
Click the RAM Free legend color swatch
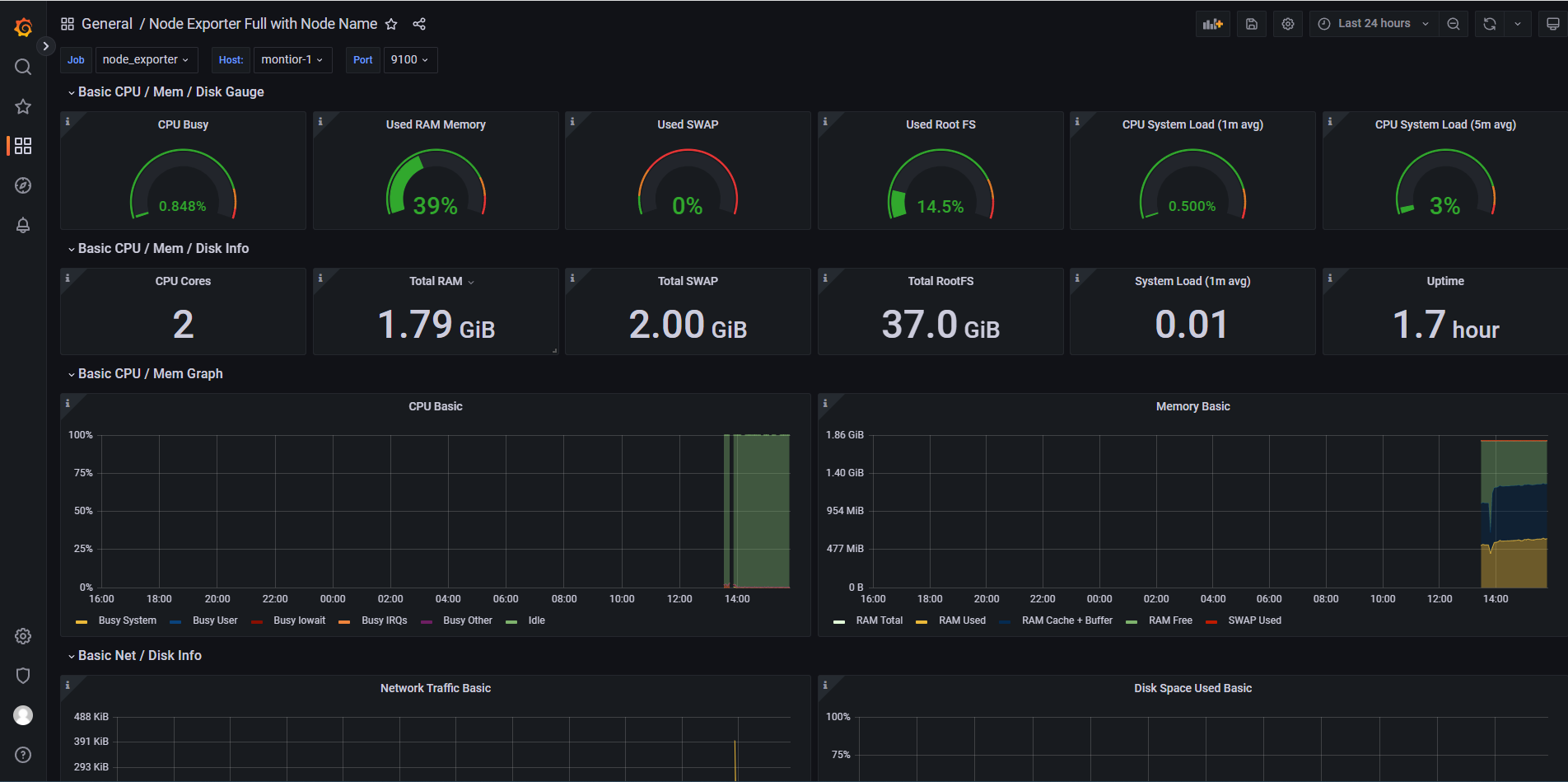pyautogui.click(x=1132, y=622)
